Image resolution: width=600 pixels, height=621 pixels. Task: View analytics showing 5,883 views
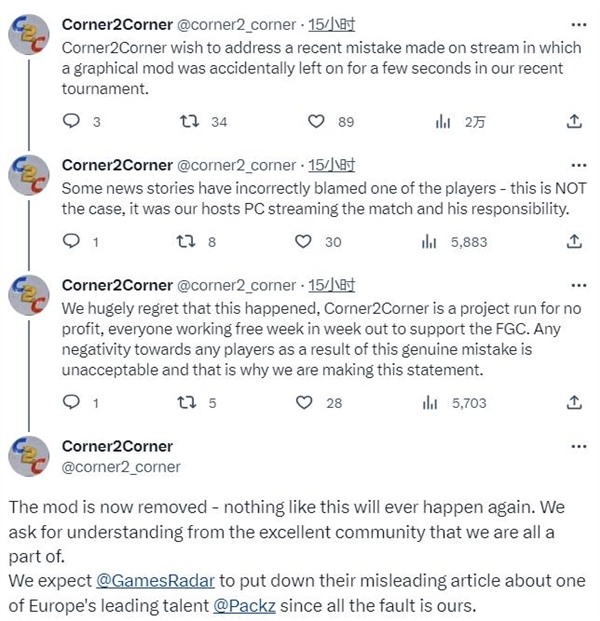click(x=431, y=241)
